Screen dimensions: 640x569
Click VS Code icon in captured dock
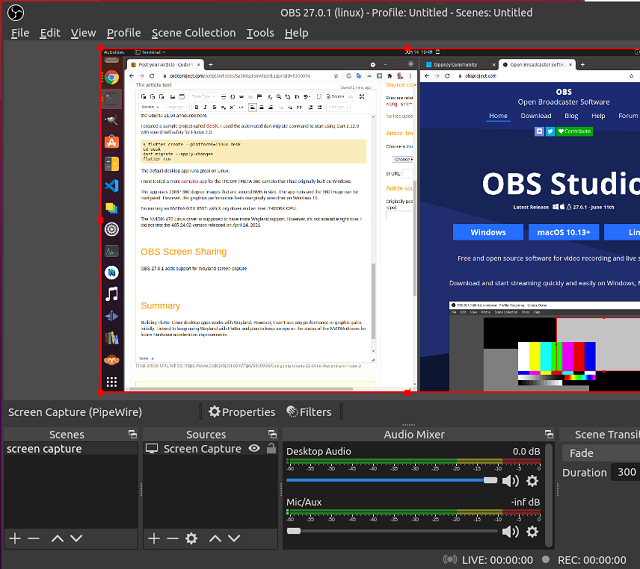(x=111, y=186)
